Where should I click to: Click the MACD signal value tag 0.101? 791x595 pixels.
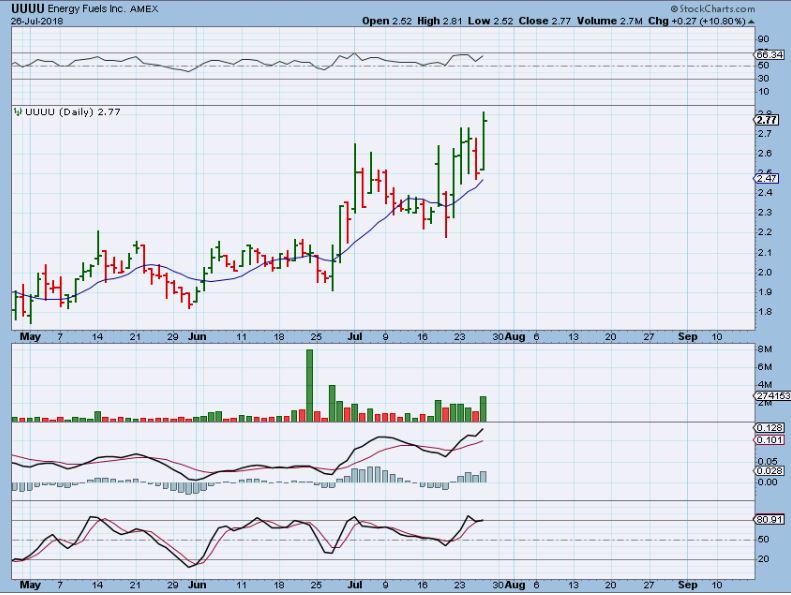767,439
